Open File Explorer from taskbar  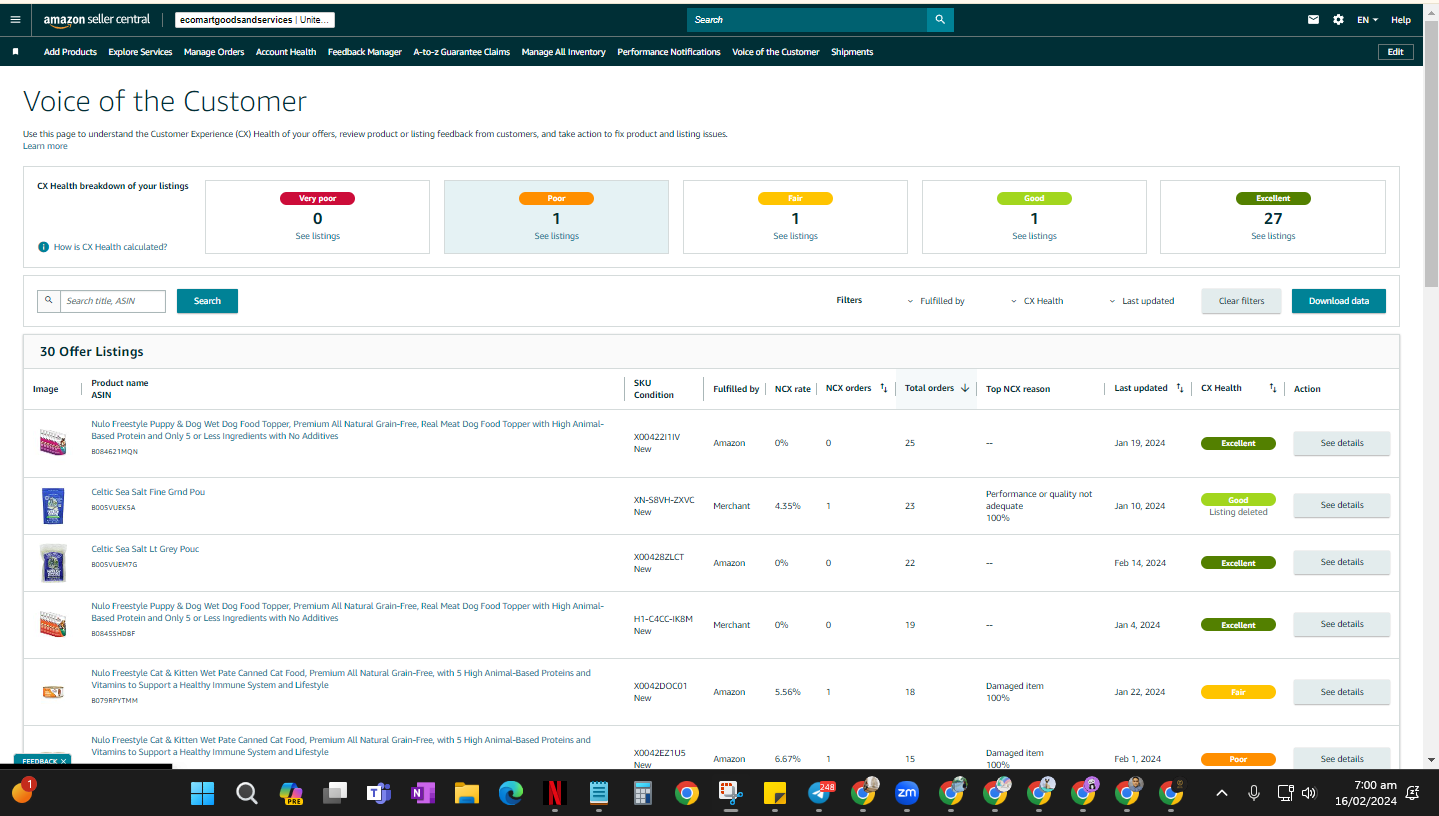coord(466,793)
